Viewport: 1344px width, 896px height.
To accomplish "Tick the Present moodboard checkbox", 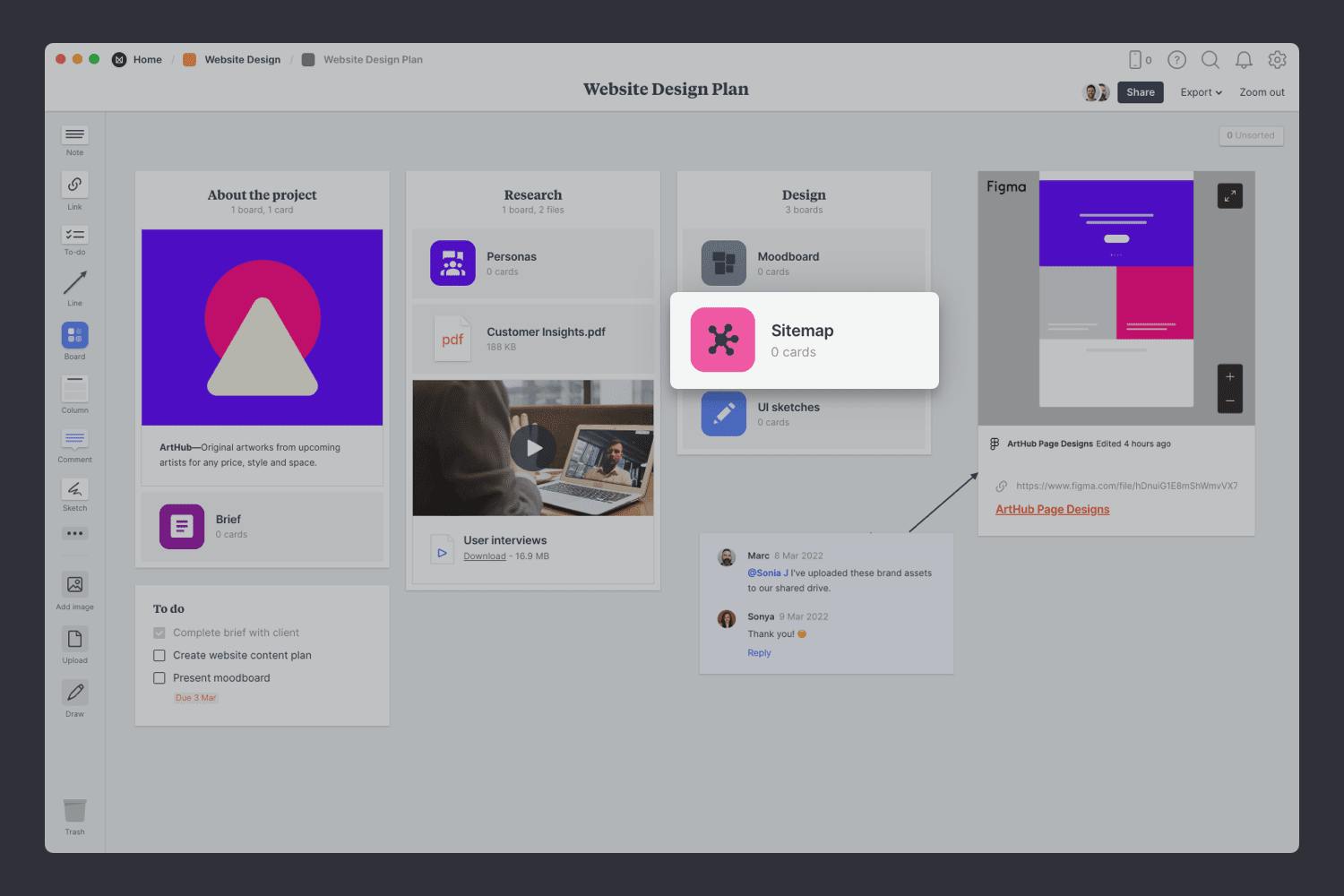I will (x=159, y=678).
